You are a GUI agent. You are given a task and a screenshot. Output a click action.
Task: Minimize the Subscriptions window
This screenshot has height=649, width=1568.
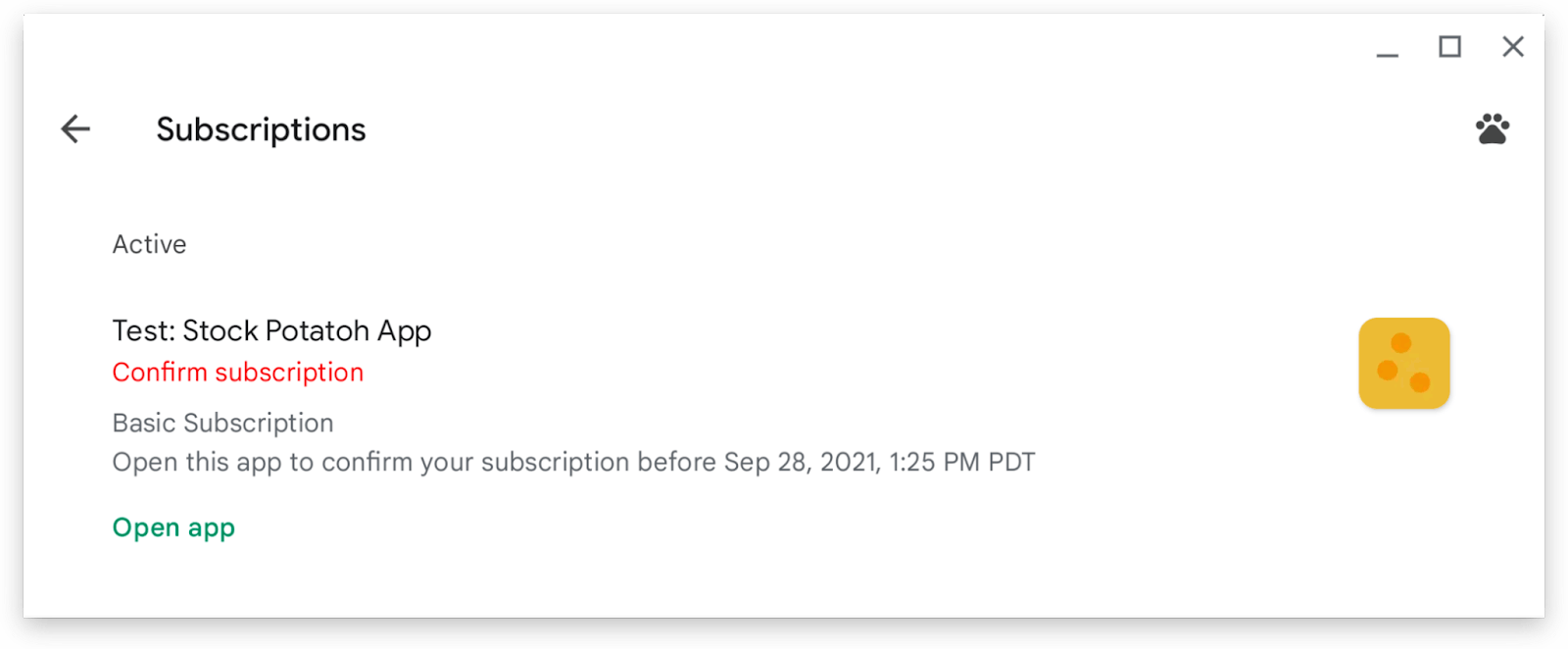1387,47
